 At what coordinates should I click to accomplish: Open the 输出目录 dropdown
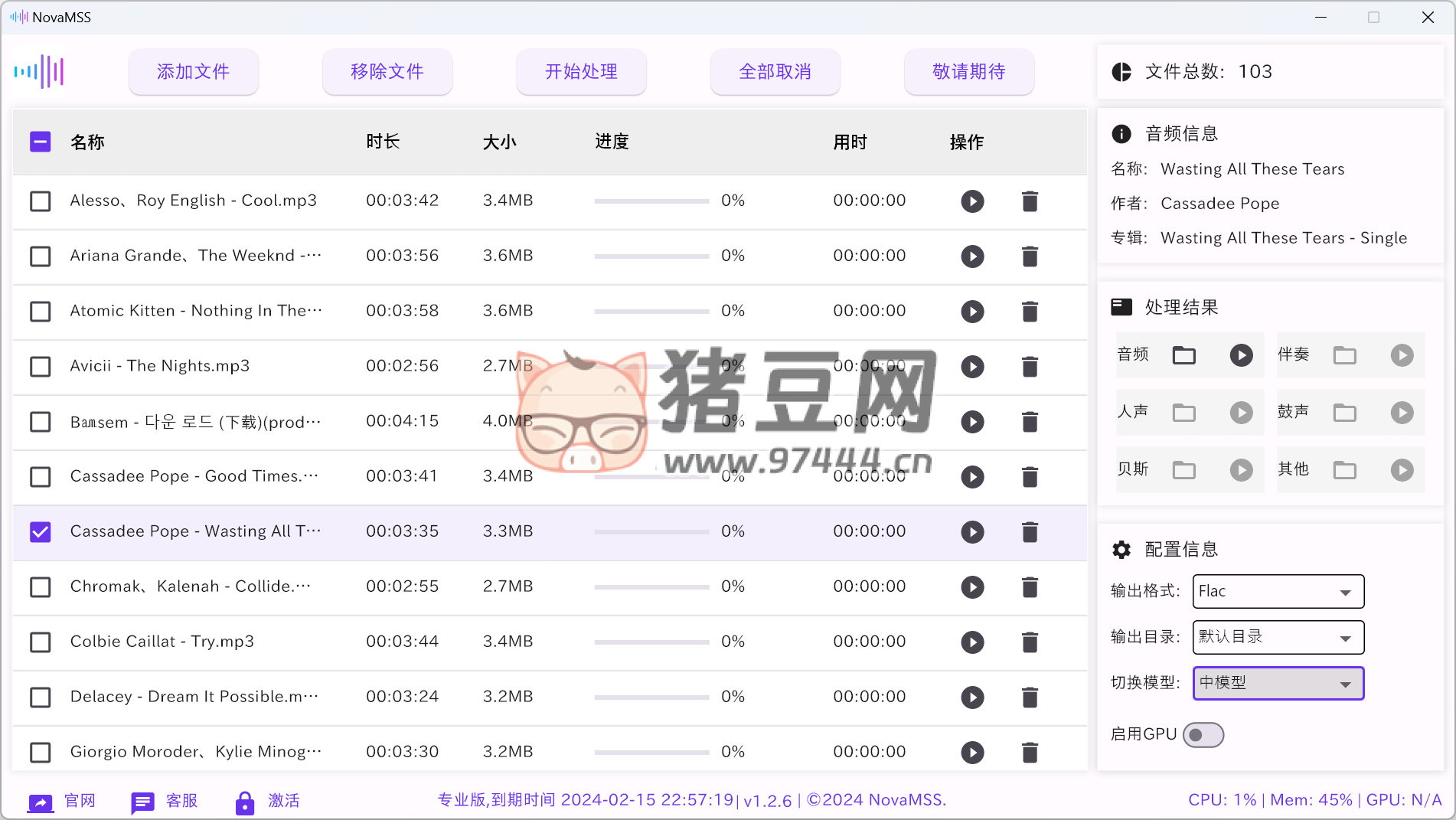coord(1278,638)
